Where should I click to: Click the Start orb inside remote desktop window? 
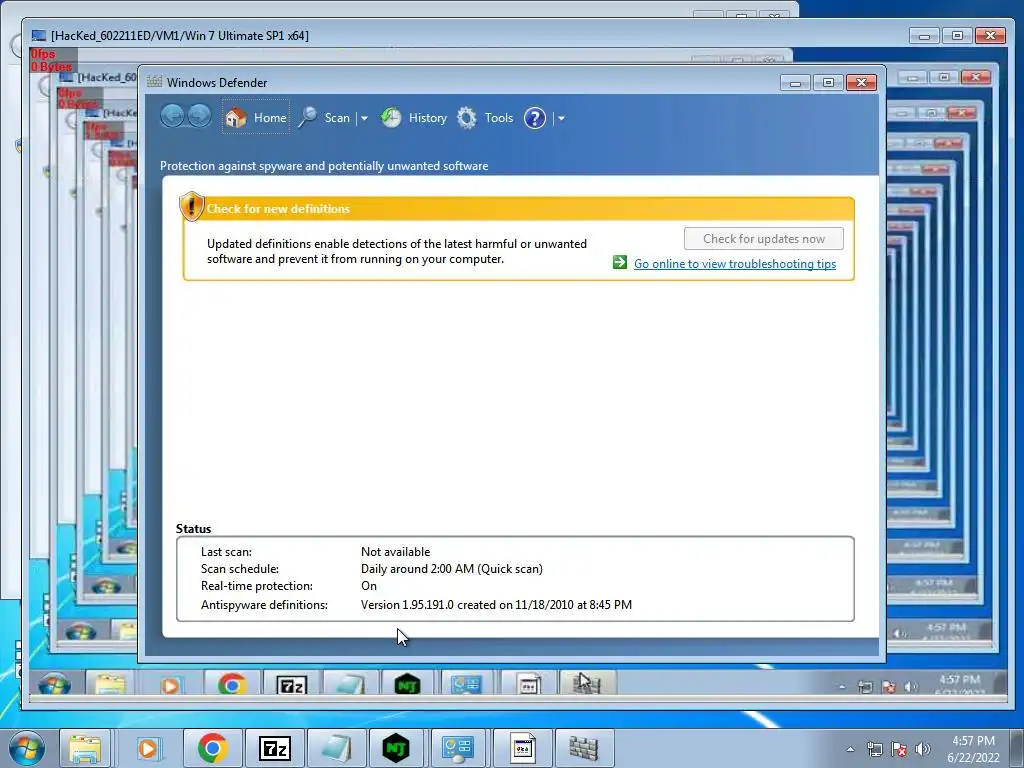click(x=55, y=684)
